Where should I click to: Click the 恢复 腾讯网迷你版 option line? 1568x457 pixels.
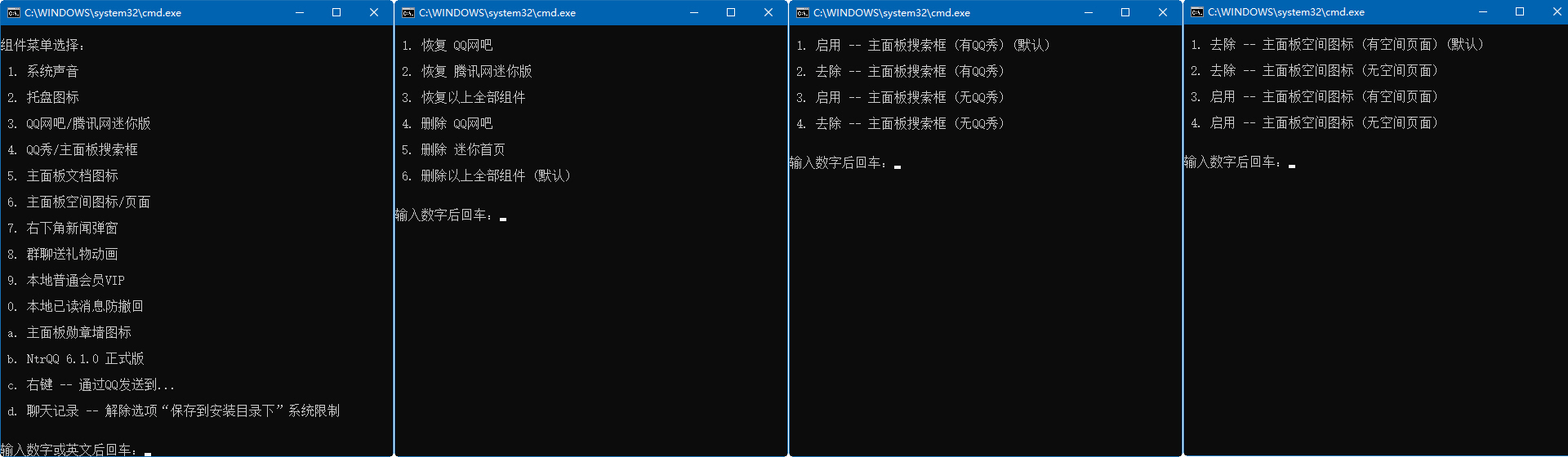[476, 72]
